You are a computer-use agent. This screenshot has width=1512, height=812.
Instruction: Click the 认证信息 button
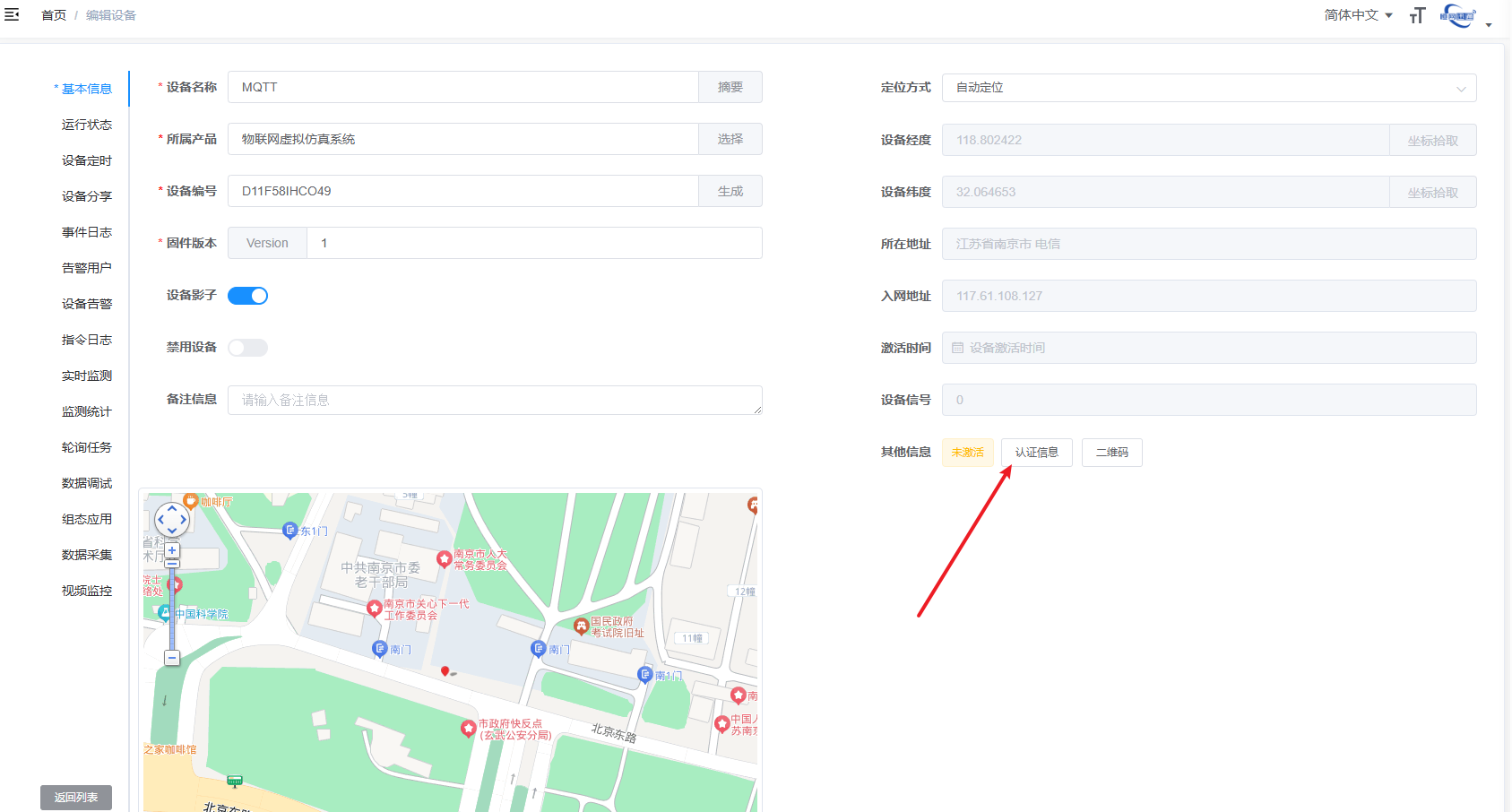[1036, 453]
